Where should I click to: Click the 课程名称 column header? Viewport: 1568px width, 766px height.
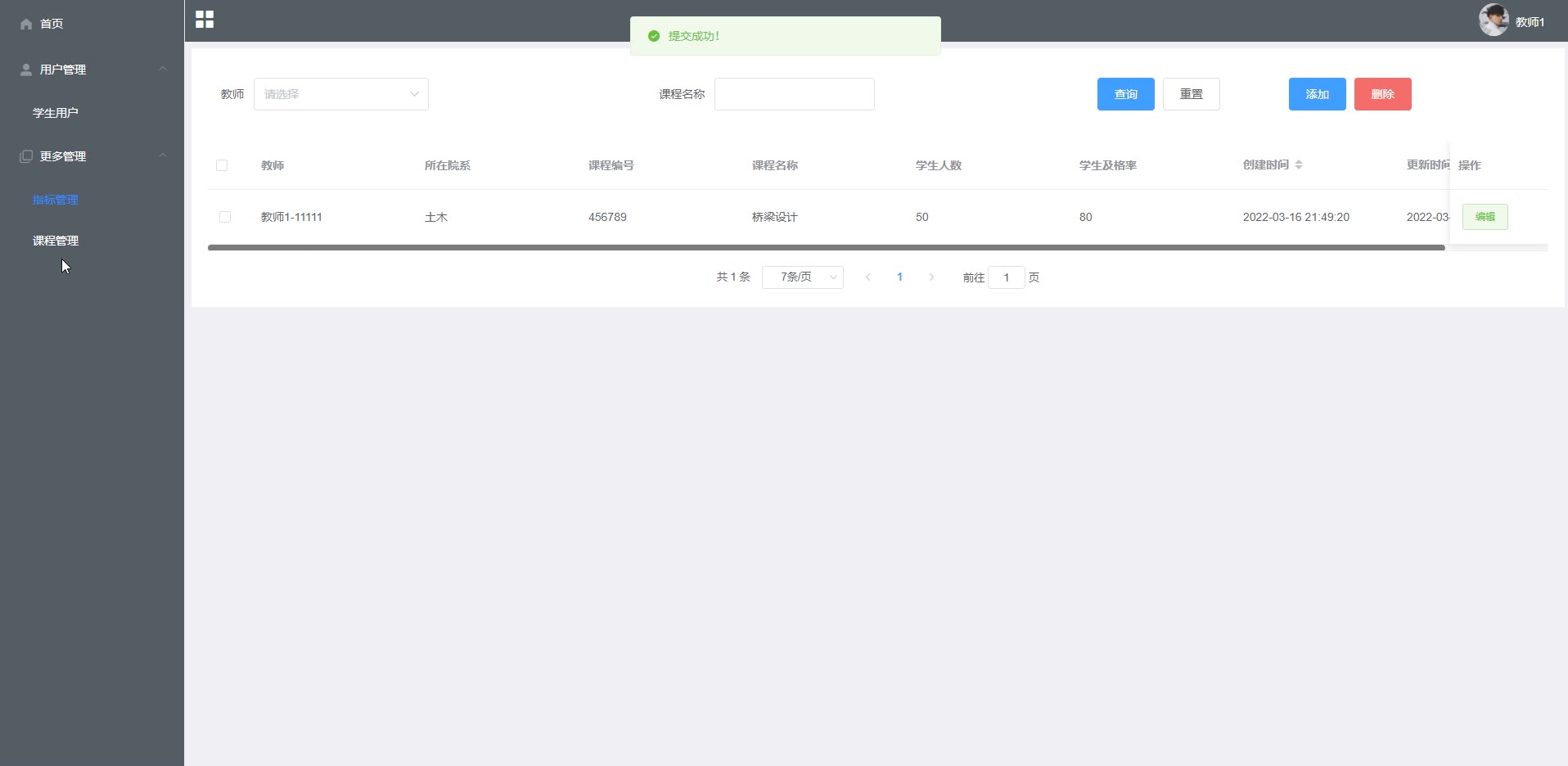pos(775,165)
